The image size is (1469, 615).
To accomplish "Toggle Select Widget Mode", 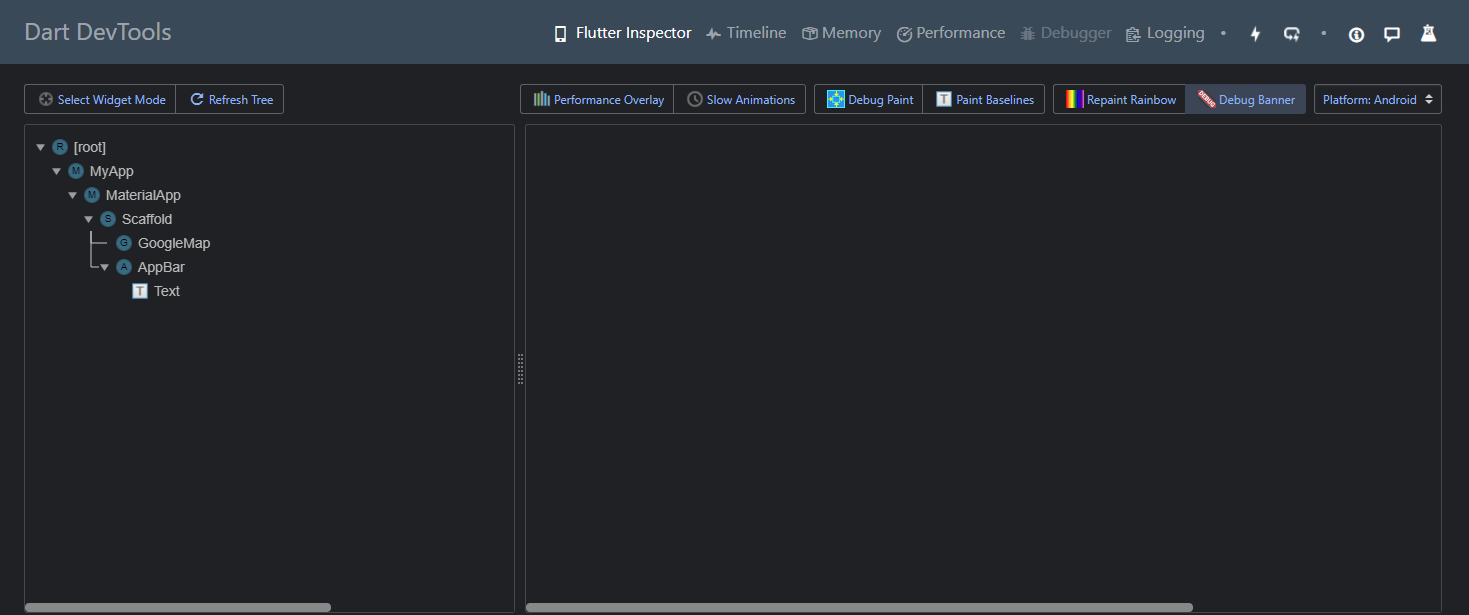I will 100,99.
